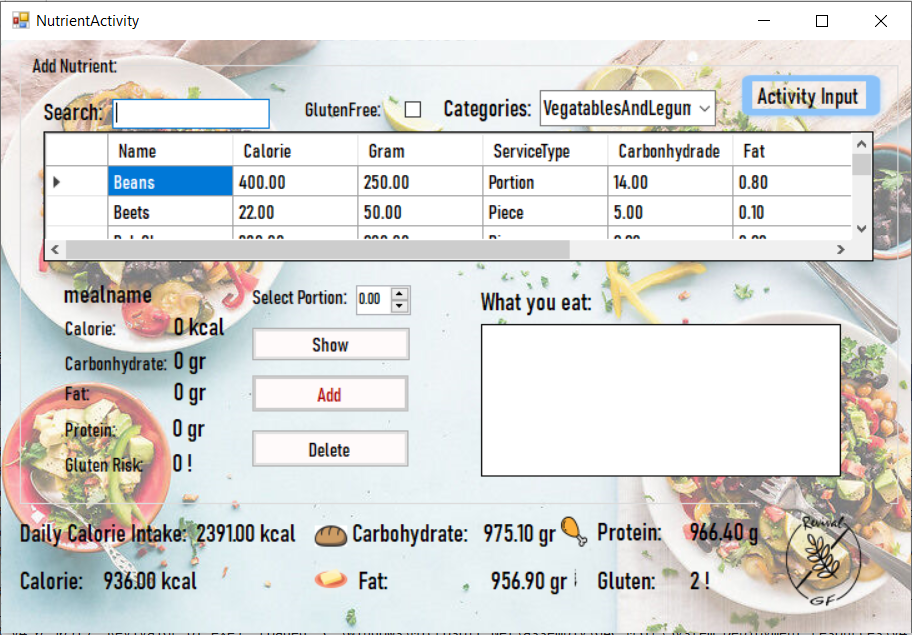The image size is (912, 635).
Task: Click inside the Search input field
Action: 191,113
